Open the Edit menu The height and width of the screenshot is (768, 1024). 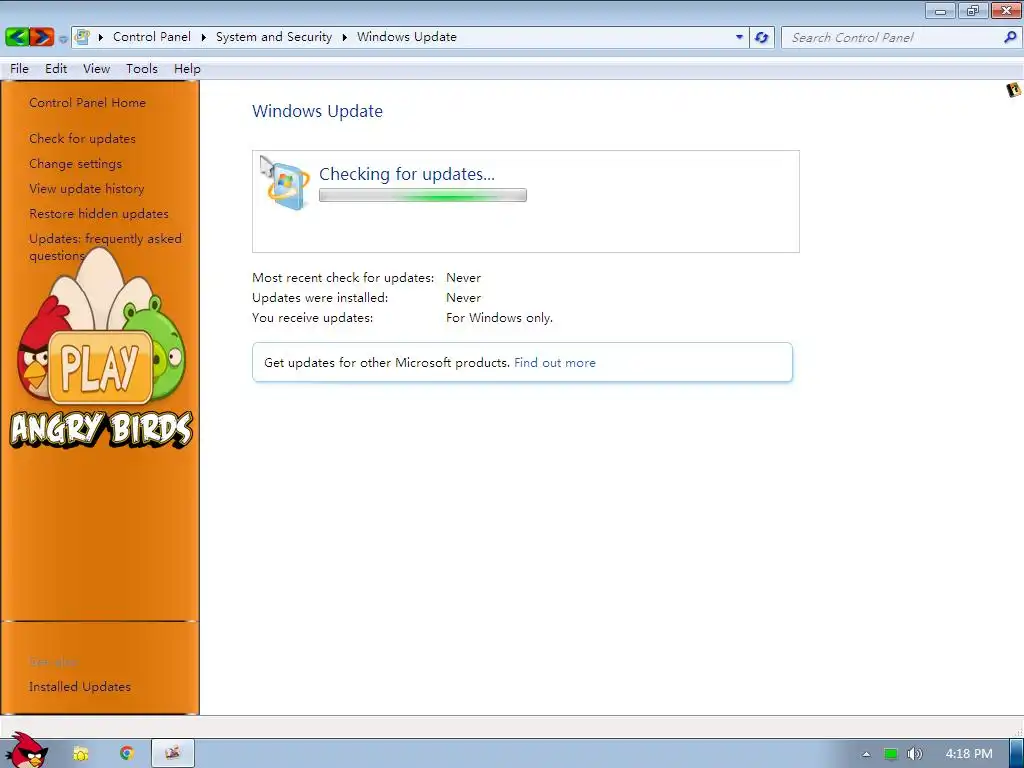(56, 69)
